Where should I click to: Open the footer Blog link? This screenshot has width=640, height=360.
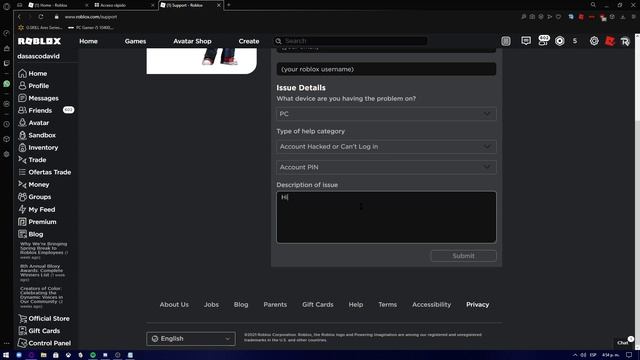click(241, 304)
